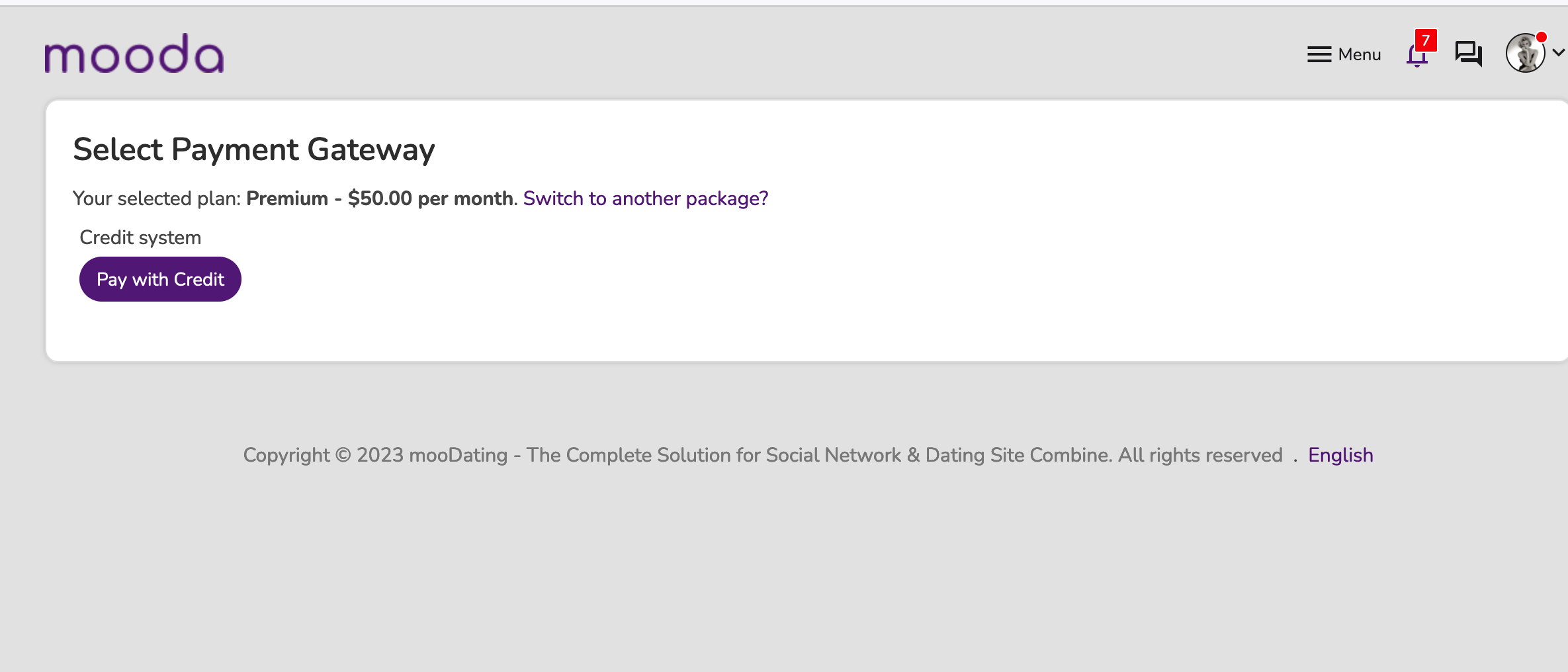Image resolution: width=1568 pixels, height=672 pixels.
Task: Click the mooda logo
Action: click(134, 54)
